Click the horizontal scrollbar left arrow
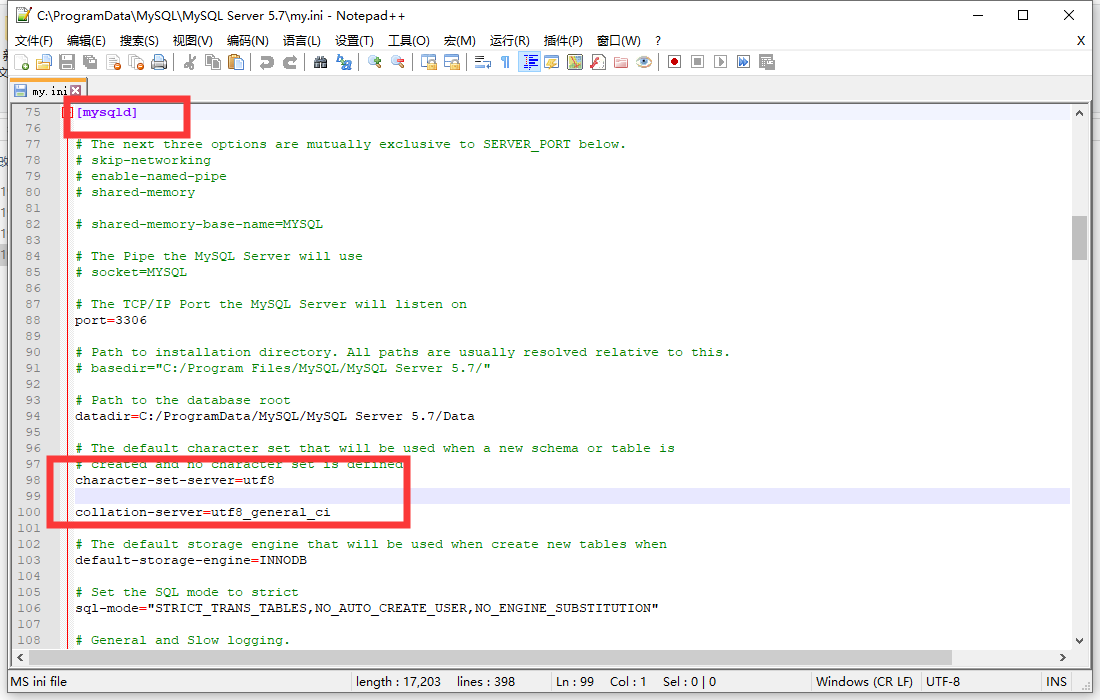Viewport: 1100px width, 700px height. pos(20,657)
